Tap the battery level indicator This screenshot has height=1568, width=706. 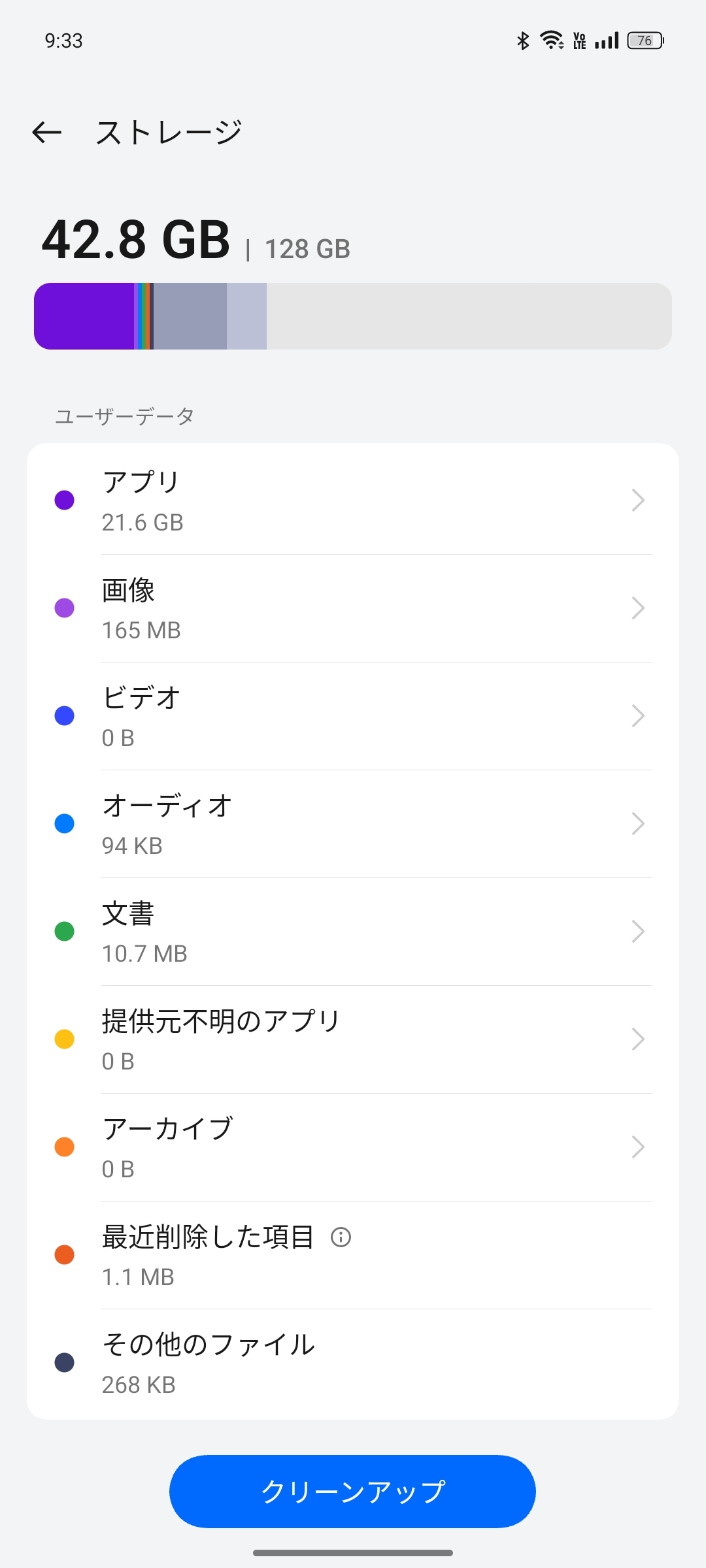(645, 41)
